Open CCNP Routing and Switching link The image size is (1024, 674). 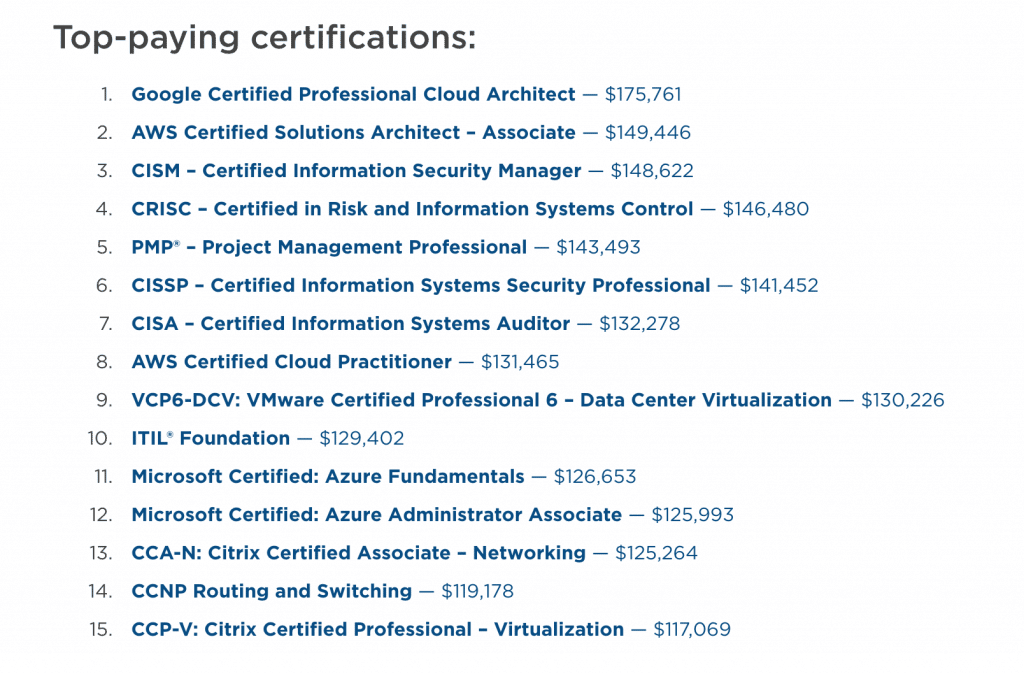click(272, 591)
